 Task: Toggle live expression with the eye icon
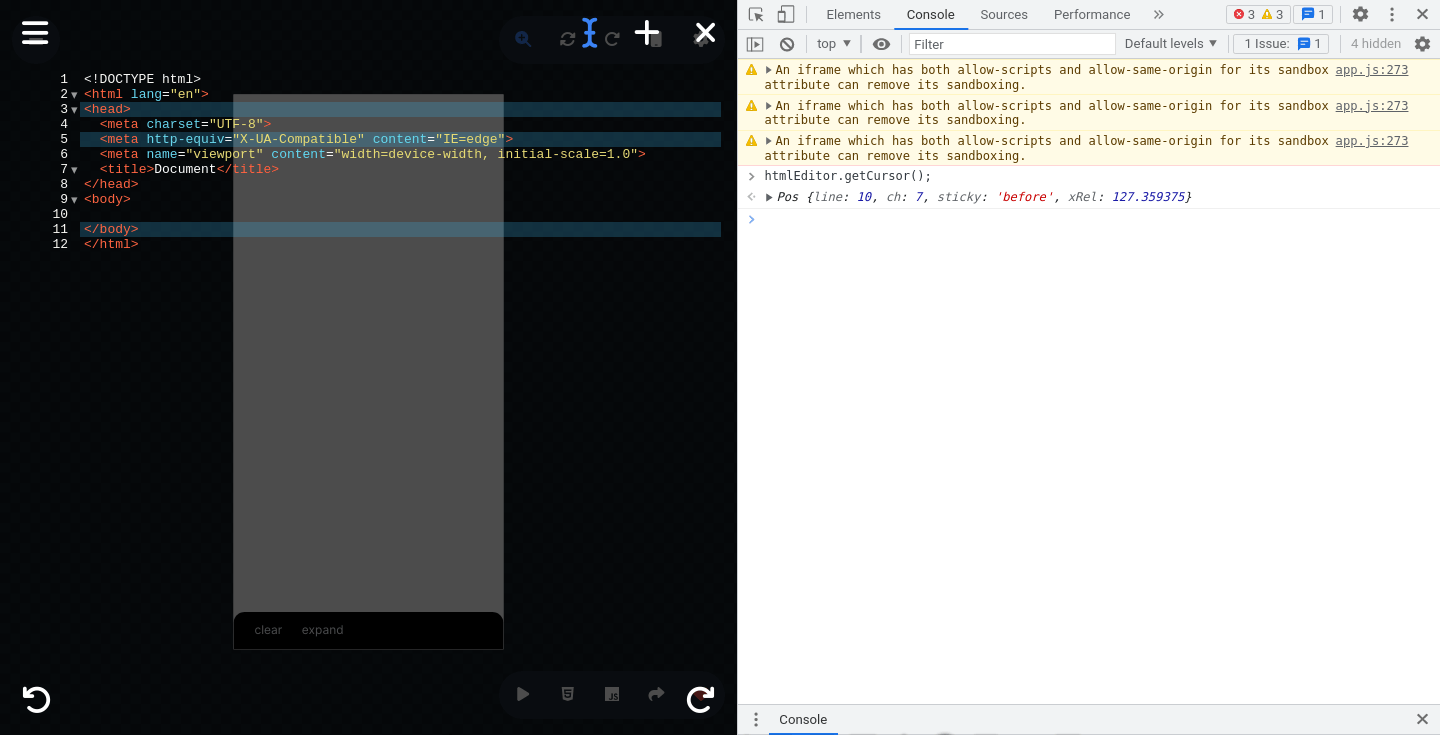coord(881,44)
